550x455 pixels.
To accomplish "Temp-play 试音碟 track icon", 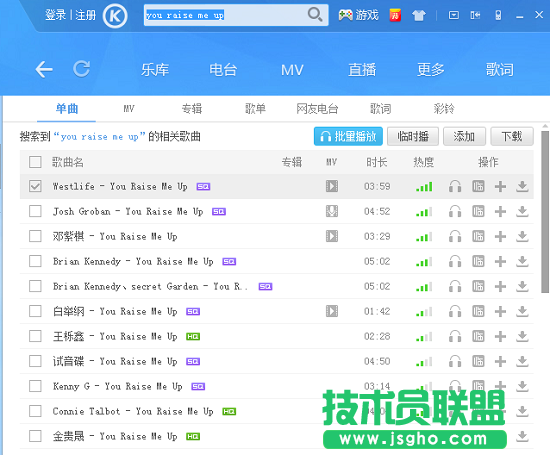I will click(x=478, y=361).
